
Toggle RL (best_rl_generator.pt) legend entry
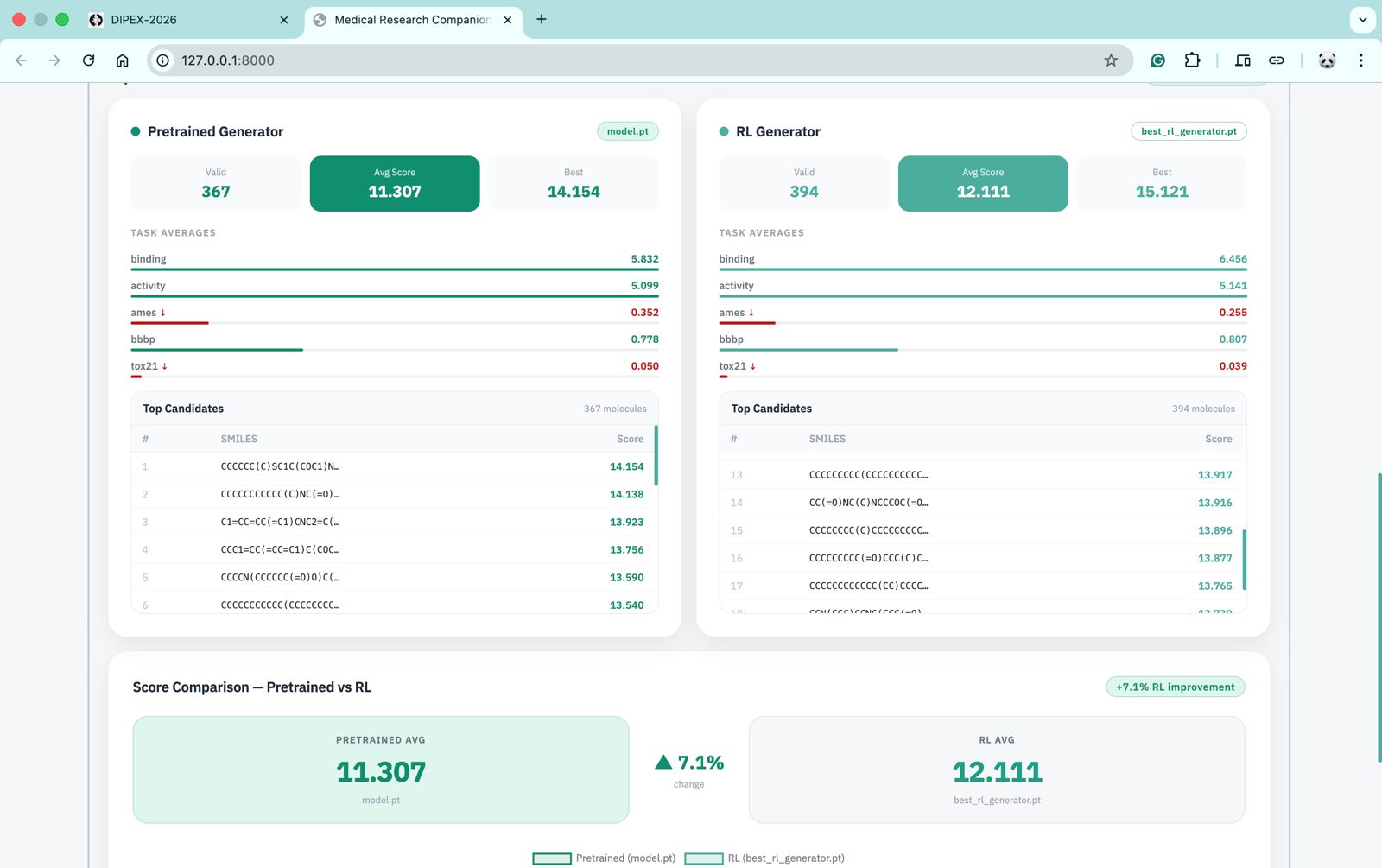tap(764, 858)
